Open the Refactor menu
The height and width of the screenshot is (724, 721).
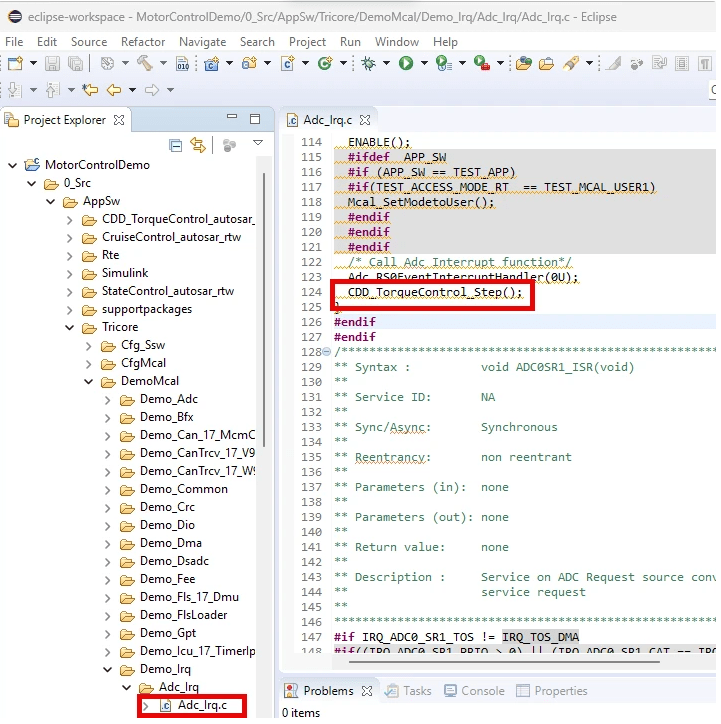(143, 42)
